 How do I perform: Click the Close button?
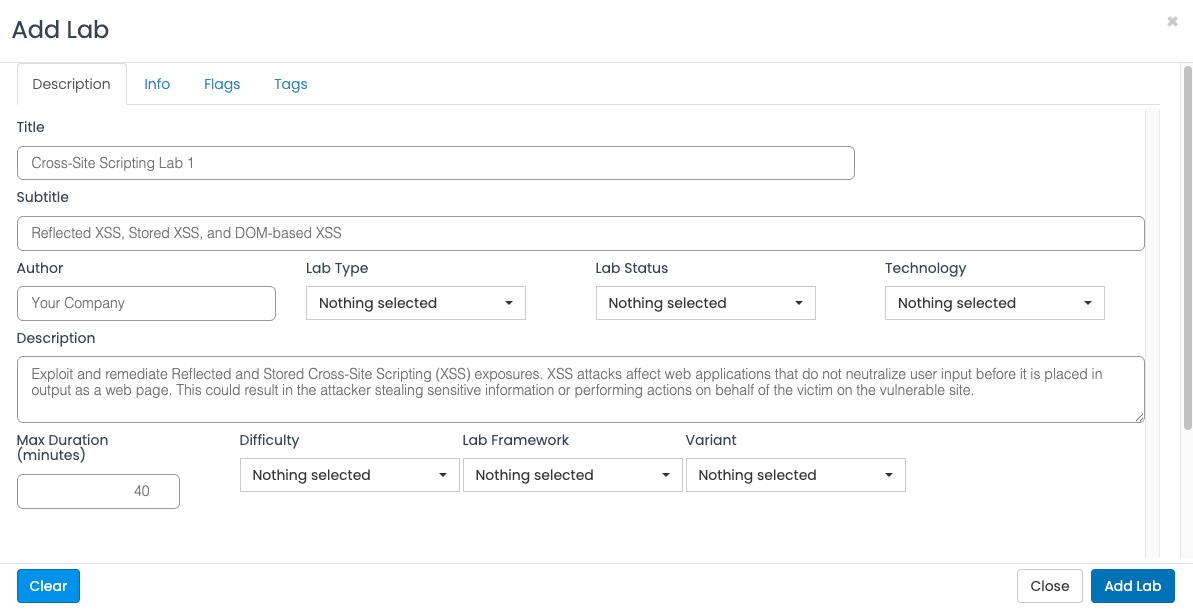[1049, 586]
